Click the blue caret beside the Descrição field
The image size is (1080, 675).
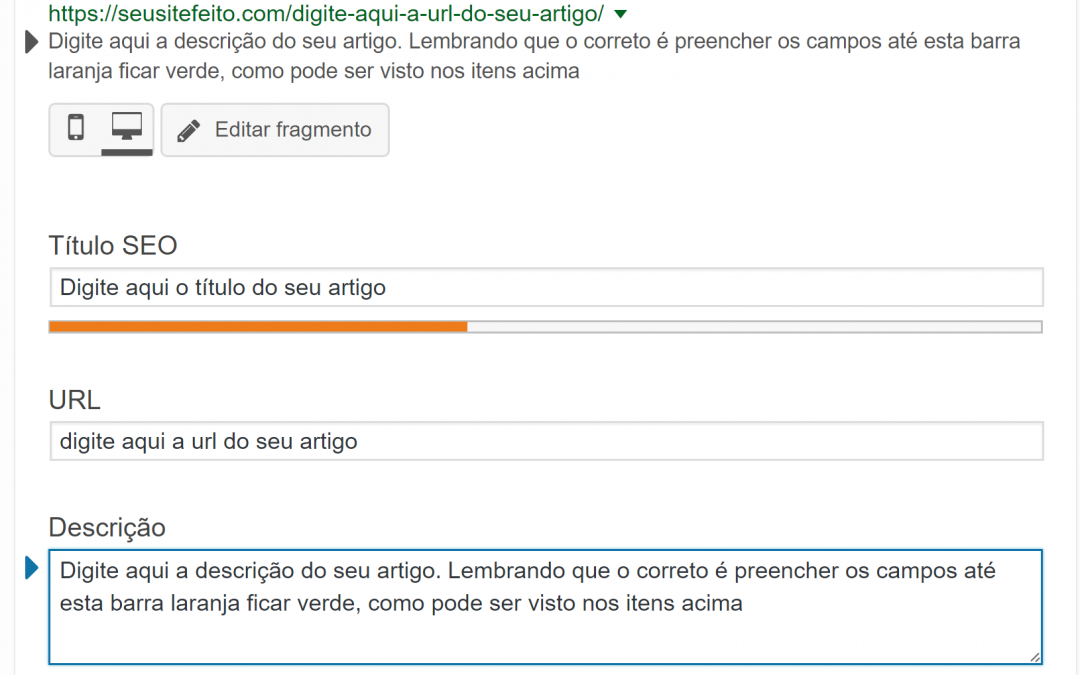[31, 568]
